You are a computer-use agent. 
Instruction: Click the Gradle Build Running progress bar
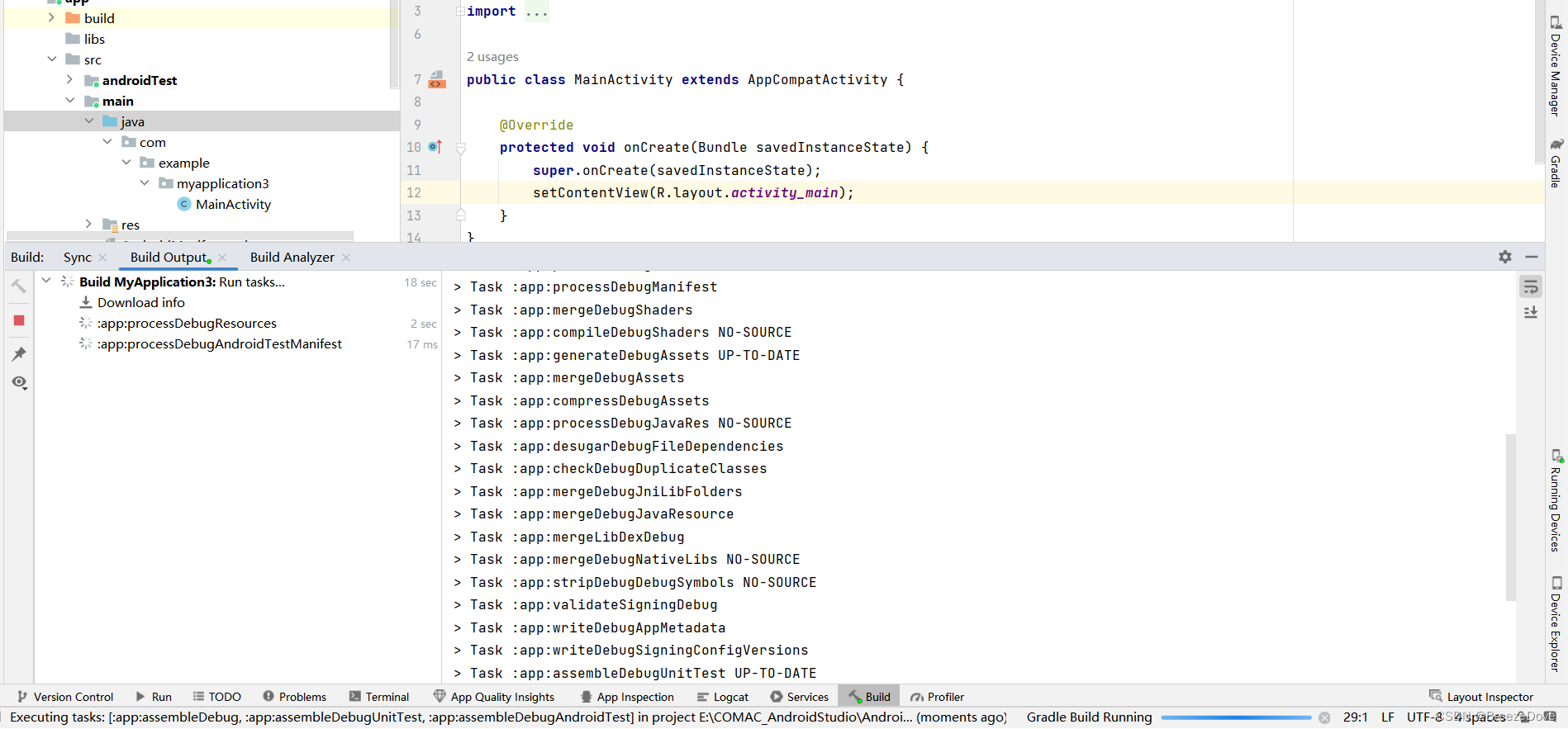click(x=1236, y=717)
